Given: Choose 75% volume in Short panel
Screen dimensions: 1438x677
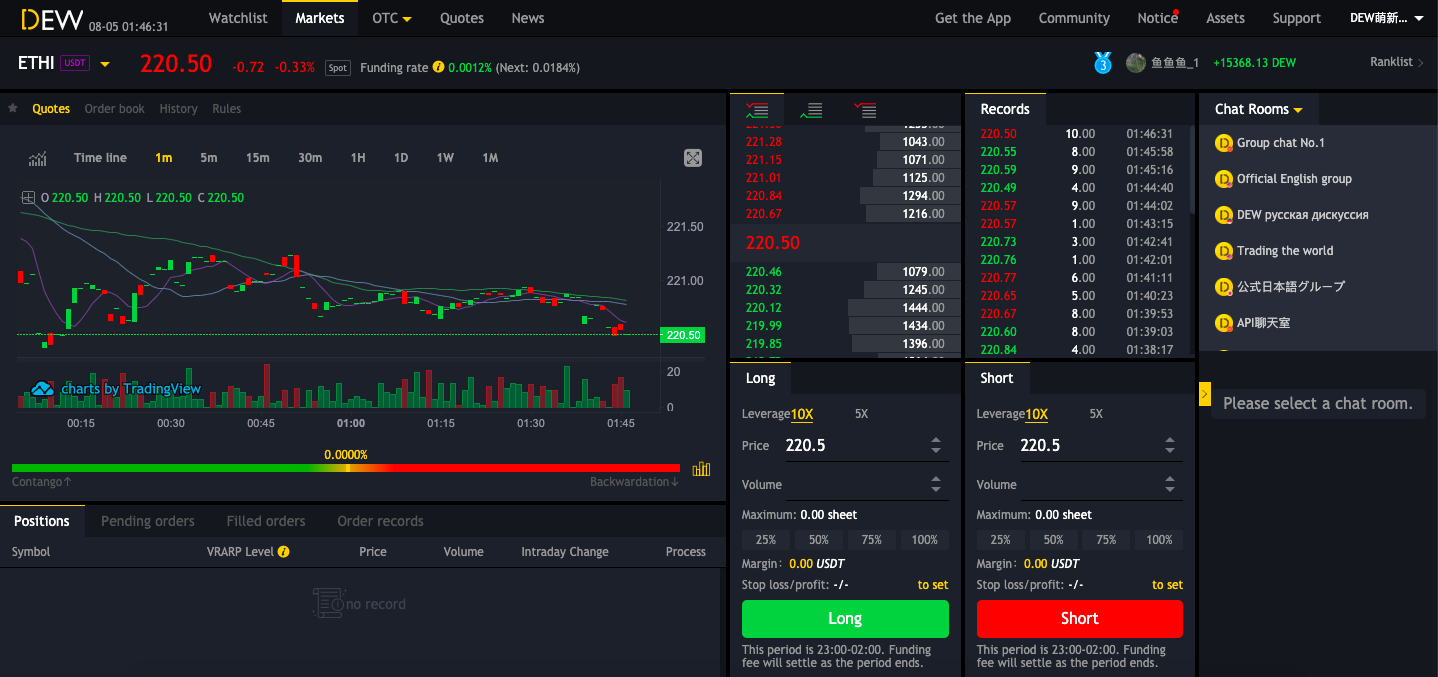Looking at the screenshot, I should click(1106, 540).
